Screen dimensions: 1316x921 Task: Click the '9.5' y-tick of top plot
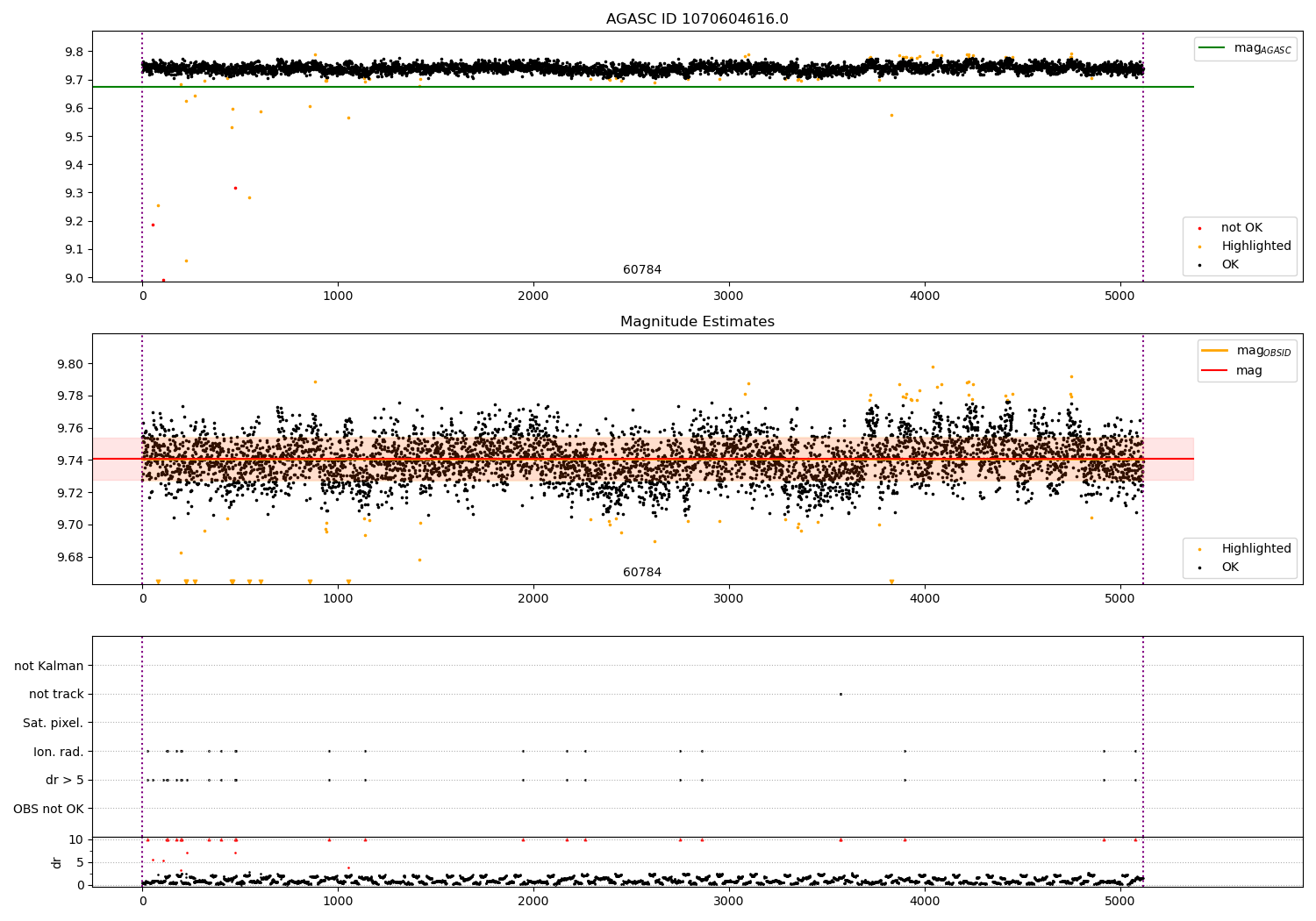point(75,137)
